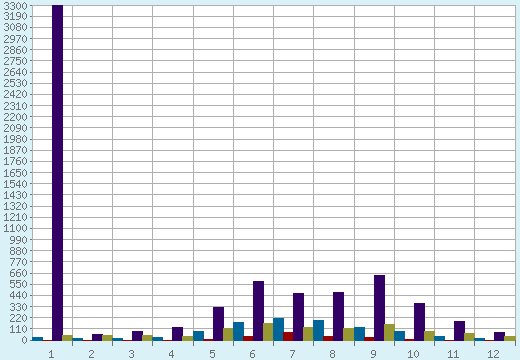Select the purple bar in month 11
Screen dimensions: 520x360
click(459, 331)
